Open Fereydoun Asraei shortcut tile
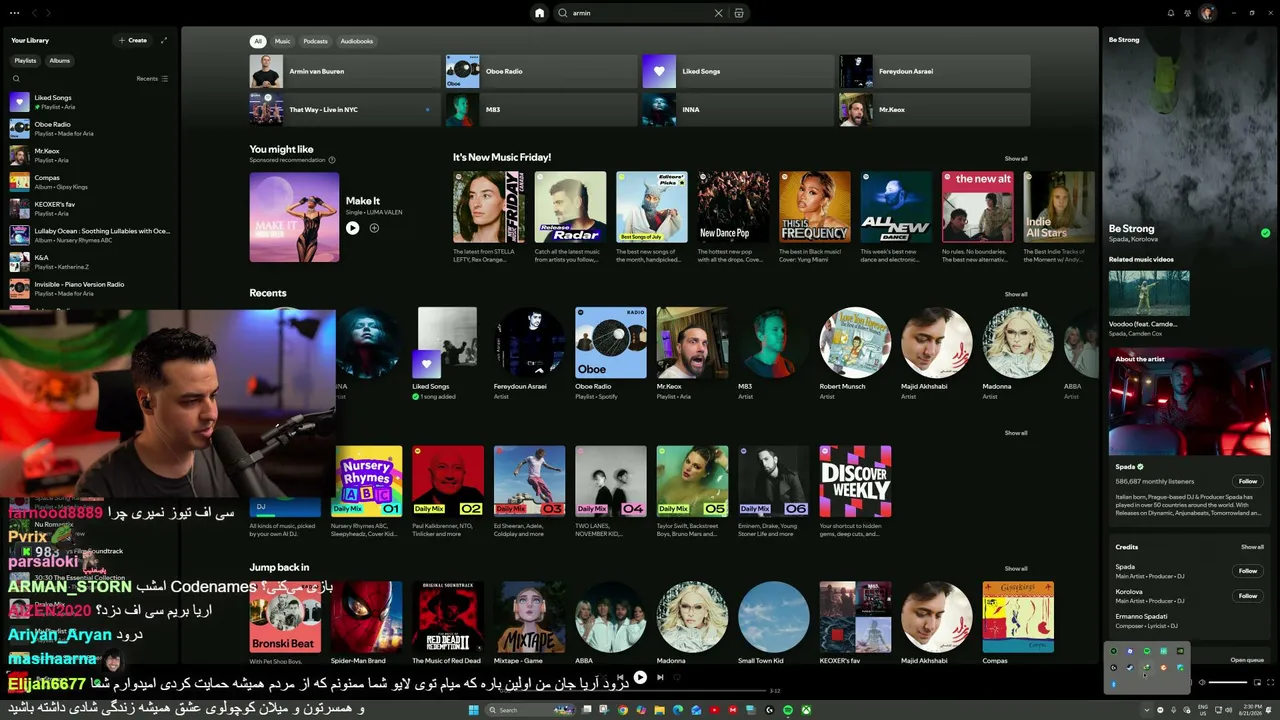The height and width of the screenshot is (720, 1280). click(x=934, y=71)
